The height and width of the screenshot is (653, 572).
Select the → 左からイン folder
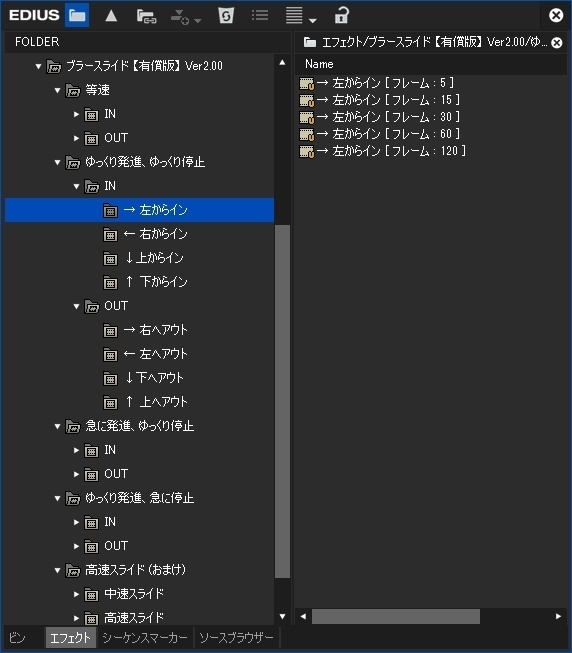[139, 210]
